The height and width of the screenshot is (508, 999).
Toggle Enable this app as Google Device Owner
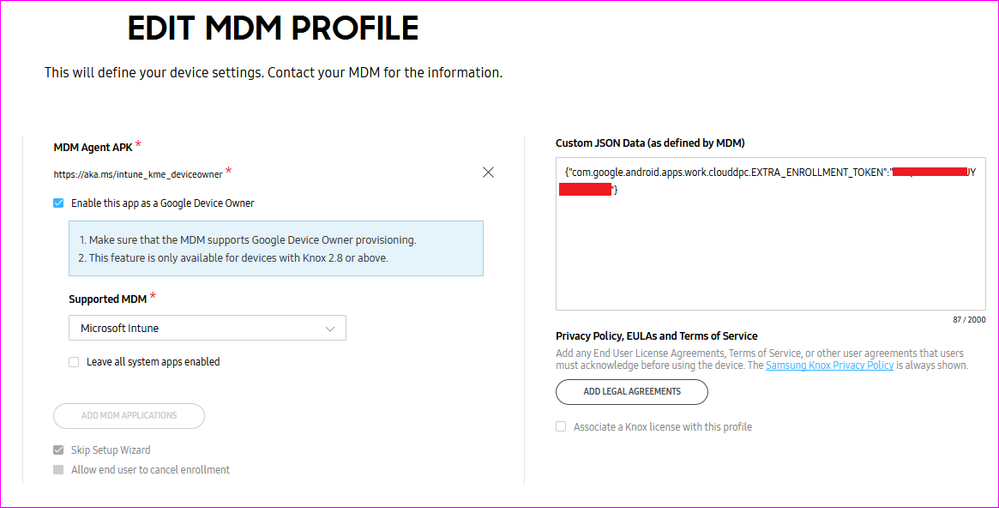pyautogui.click(x=59, y=203)
